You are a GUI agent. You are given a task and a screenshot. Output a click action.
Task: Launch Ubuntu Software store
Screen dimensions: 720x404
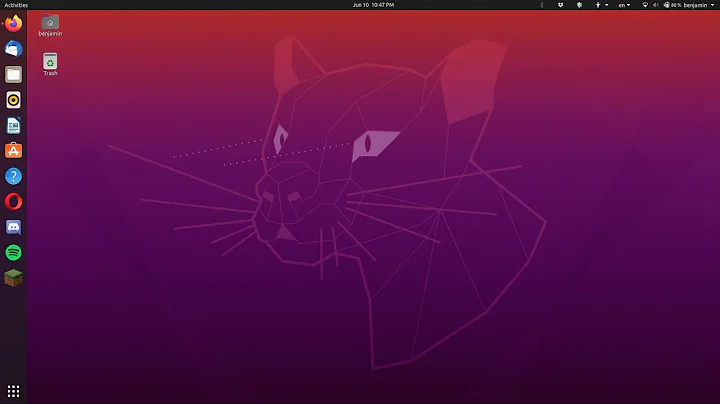pyautogui.click(x=13, y=150)
